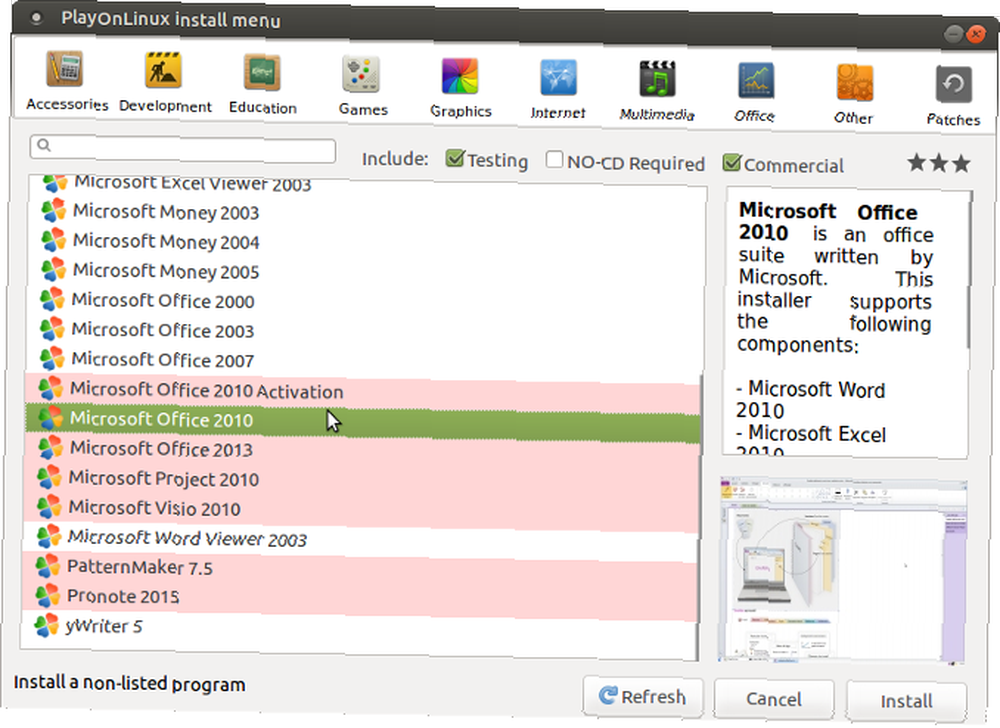The height and width of the screenshot is (728, 1000).
Task: Click Install a non-listed program link
Action: (x=129, y=683)
